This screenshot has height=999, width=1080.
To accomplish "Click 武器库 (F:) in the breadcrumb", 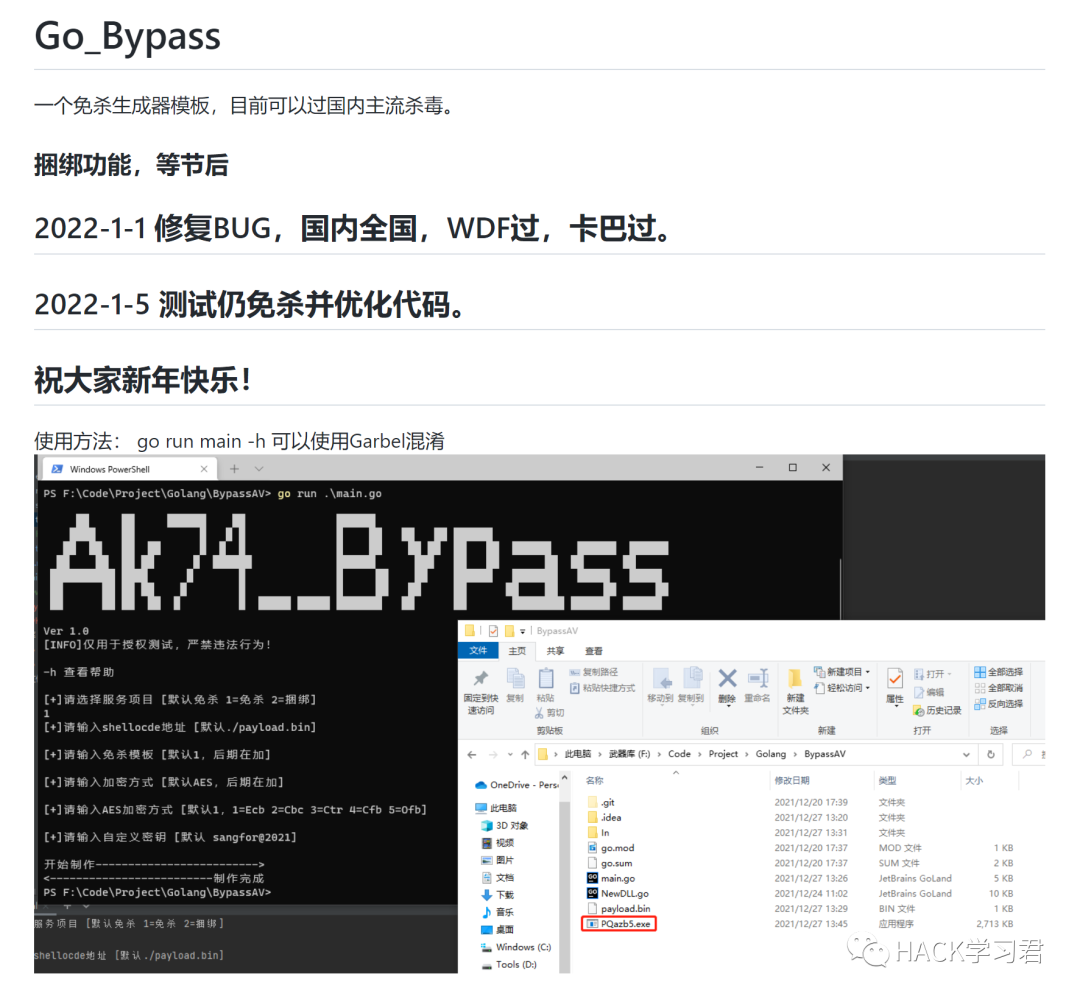I will coord(630,754).
